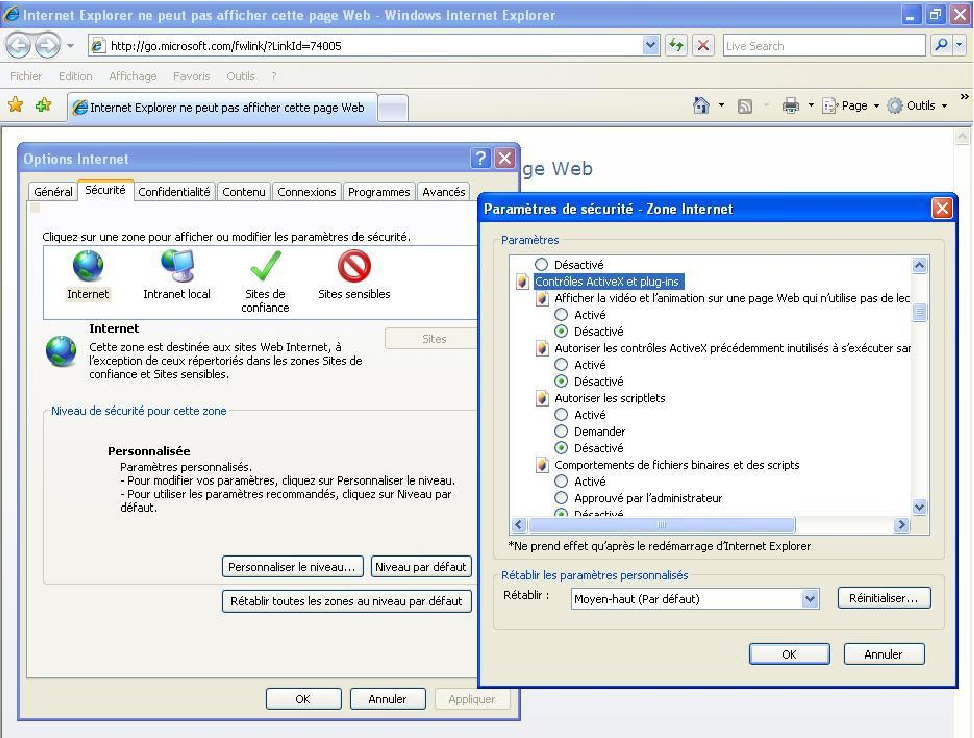The image size is (974, 738).
Task: Click the Refresh page icon
Action: tap(676, 45)
